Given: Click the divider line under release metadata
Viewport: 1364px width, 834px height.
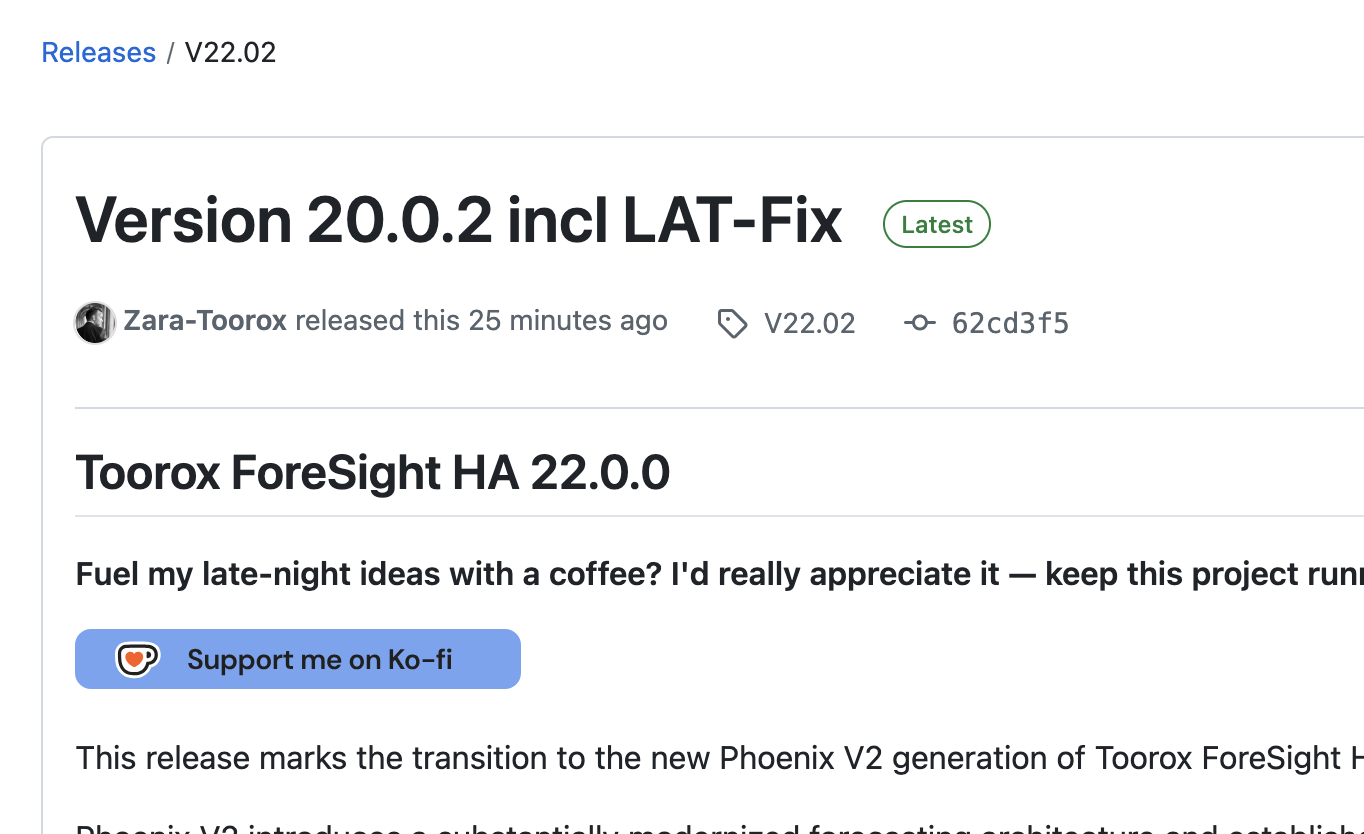Looking at the screenshot, I should 719,408.
